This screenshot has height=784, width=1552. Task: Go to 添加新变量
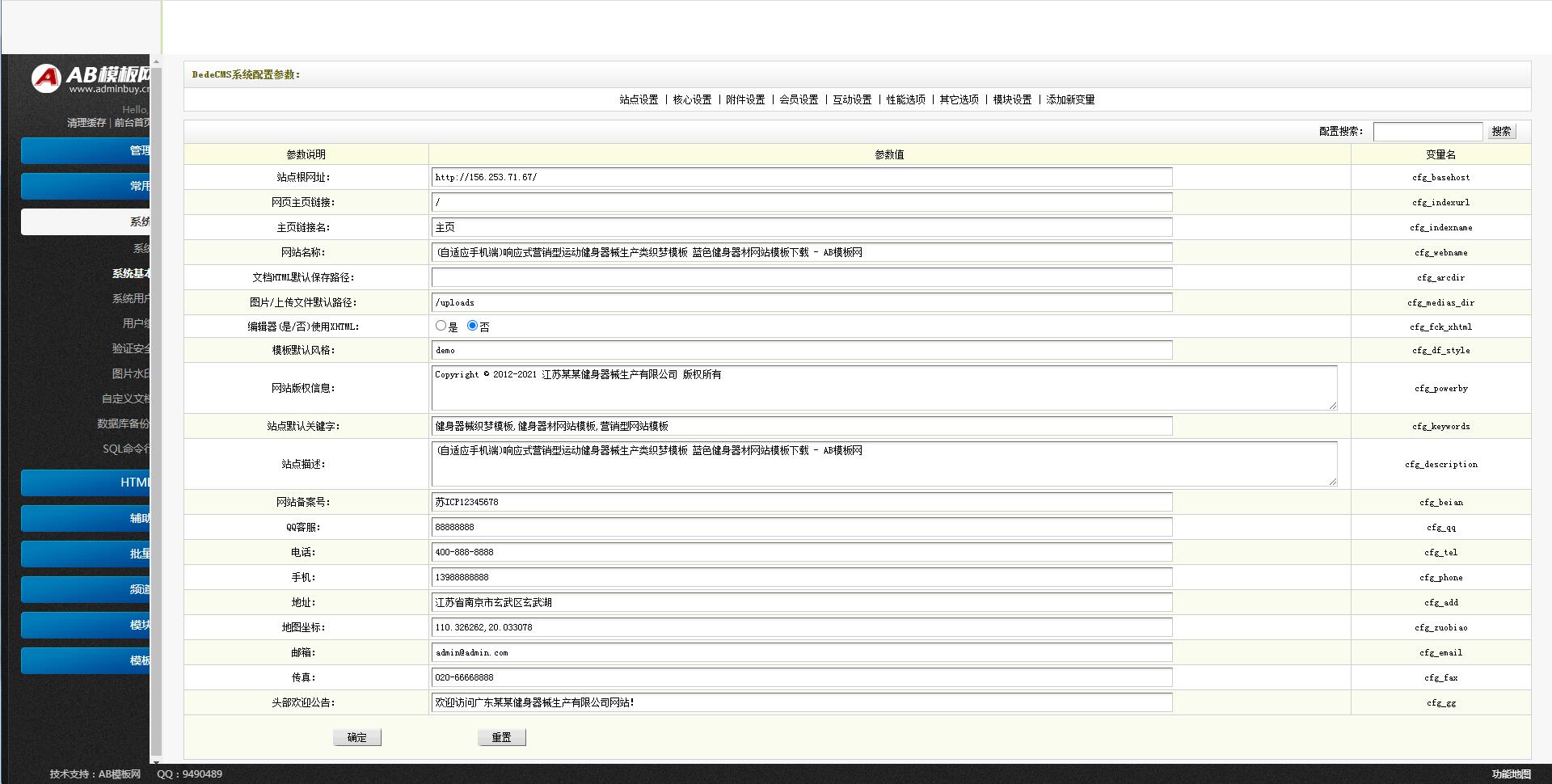coord(1070,99)
